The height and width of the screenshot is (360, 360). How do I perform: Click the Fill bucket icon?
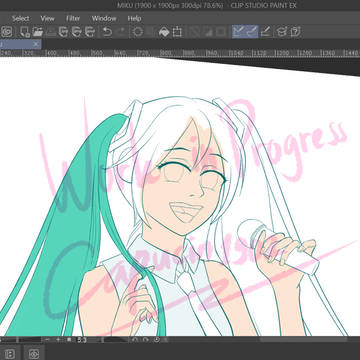pos(164,32)
